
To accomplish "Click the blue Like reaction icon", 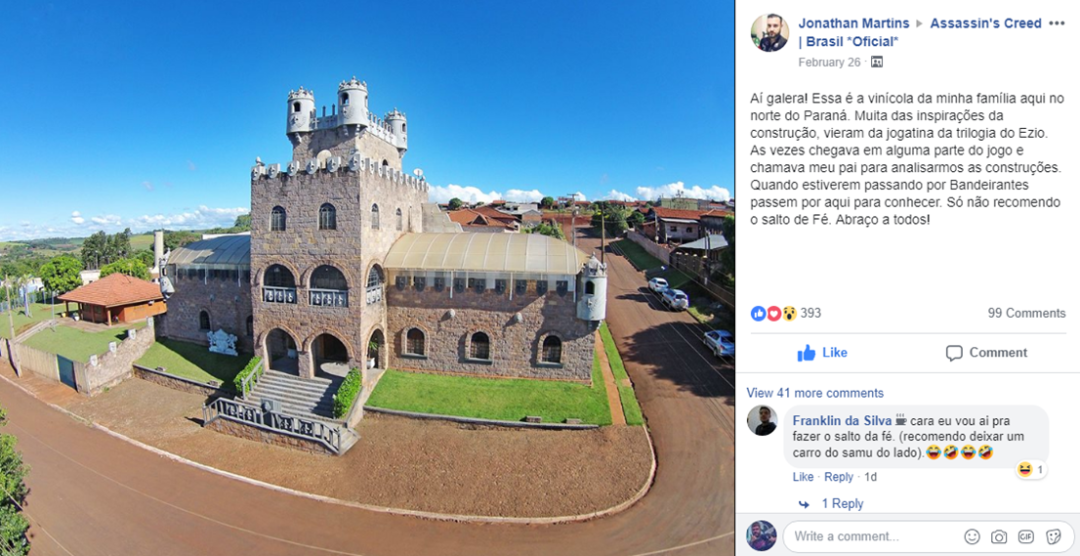I will point(758,313).
